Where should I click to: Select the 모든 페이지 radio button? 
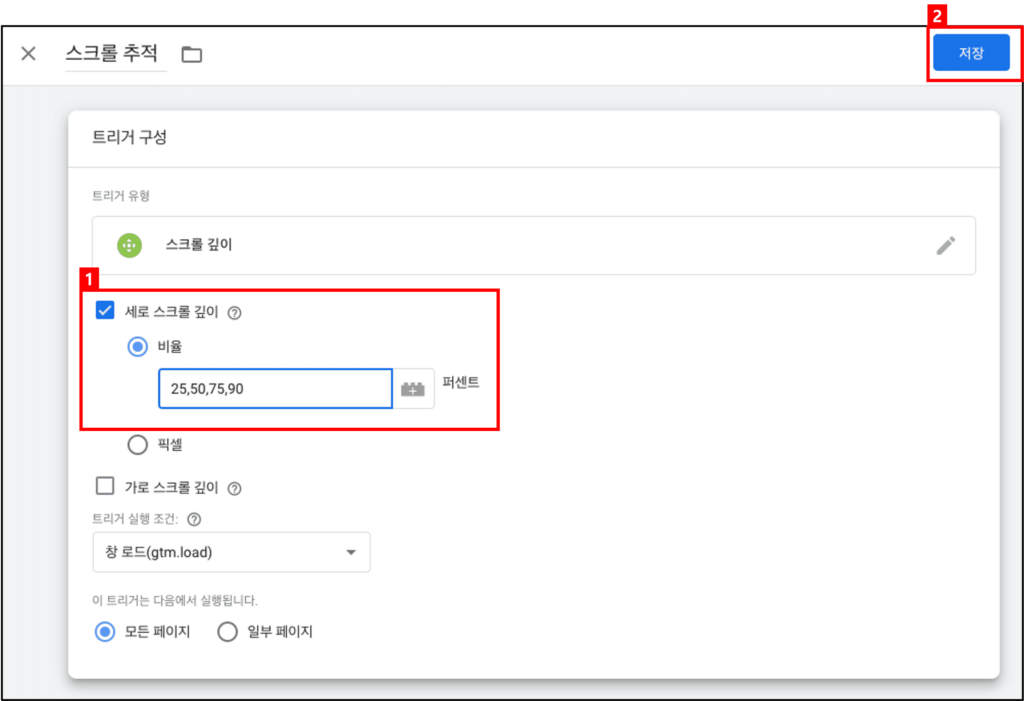[104, 632]
